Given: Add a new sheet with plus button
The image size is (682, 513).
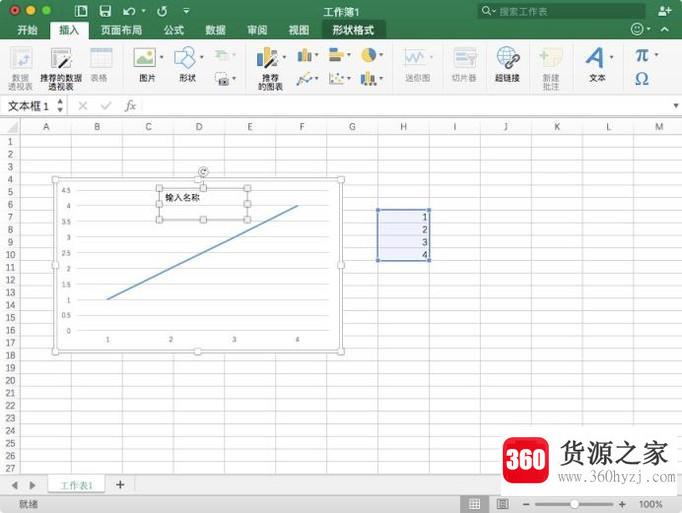Looking at the screenshot, I should tap(120, 484).
